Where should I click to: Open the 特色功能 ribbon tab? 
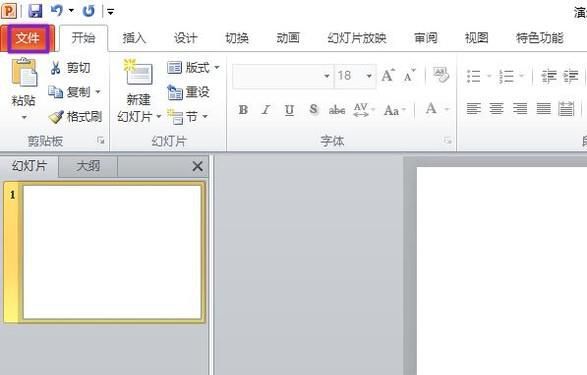pos(539,38)
